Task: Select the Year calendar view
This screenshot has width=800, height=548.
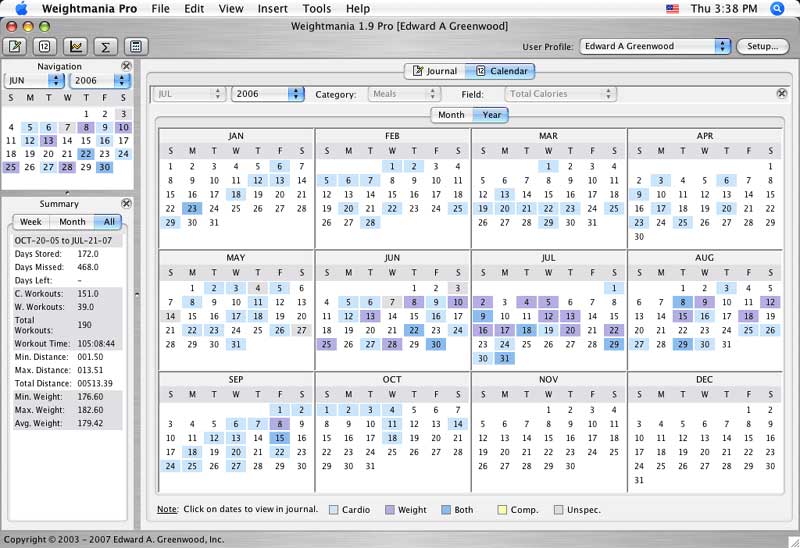Action: click(x=491, y=115)
